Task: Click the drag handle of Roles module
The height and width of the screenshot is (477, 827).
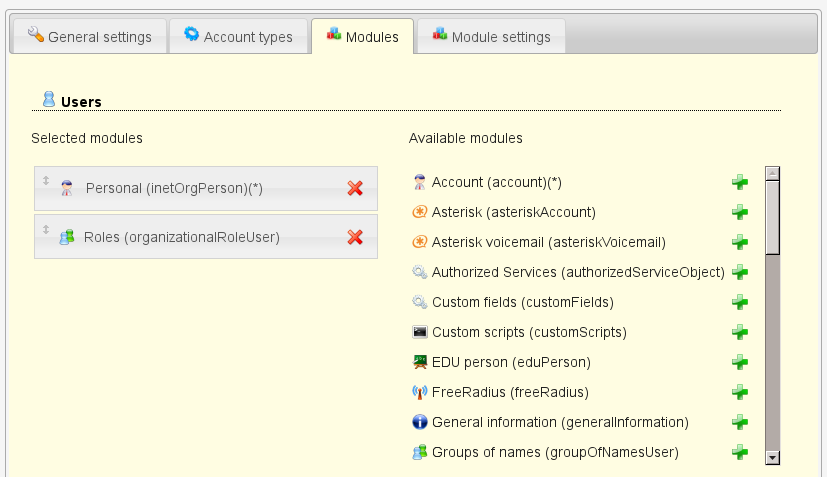Action: pos(45,229)
